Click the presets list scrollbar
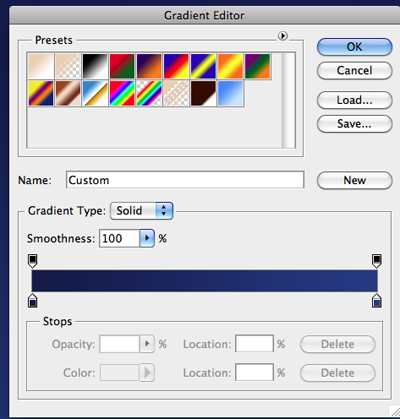Viewport: 400px width, 419px height. tap(288, 100)
